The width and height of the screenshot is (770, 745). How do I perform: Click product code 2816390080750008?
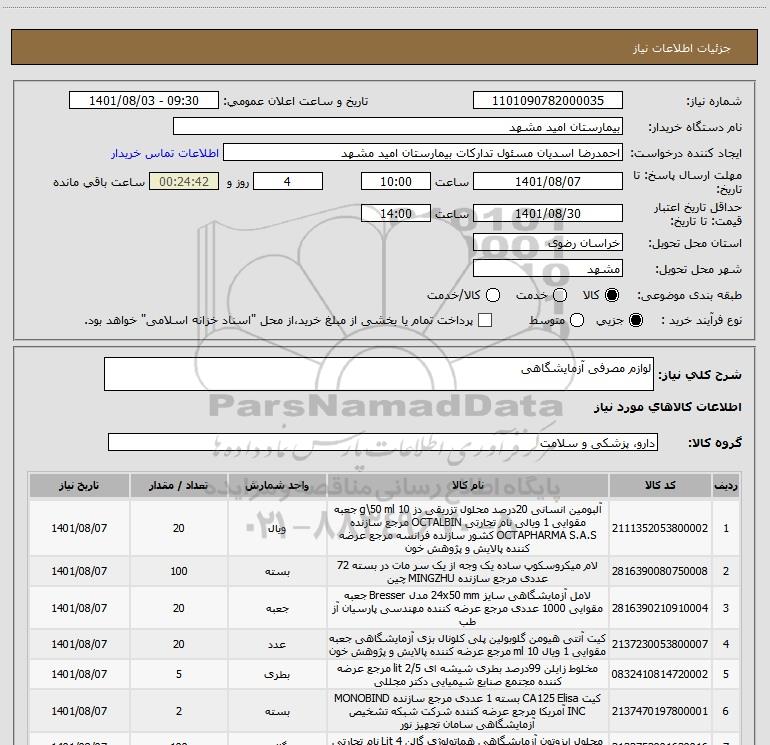(660, 571)
